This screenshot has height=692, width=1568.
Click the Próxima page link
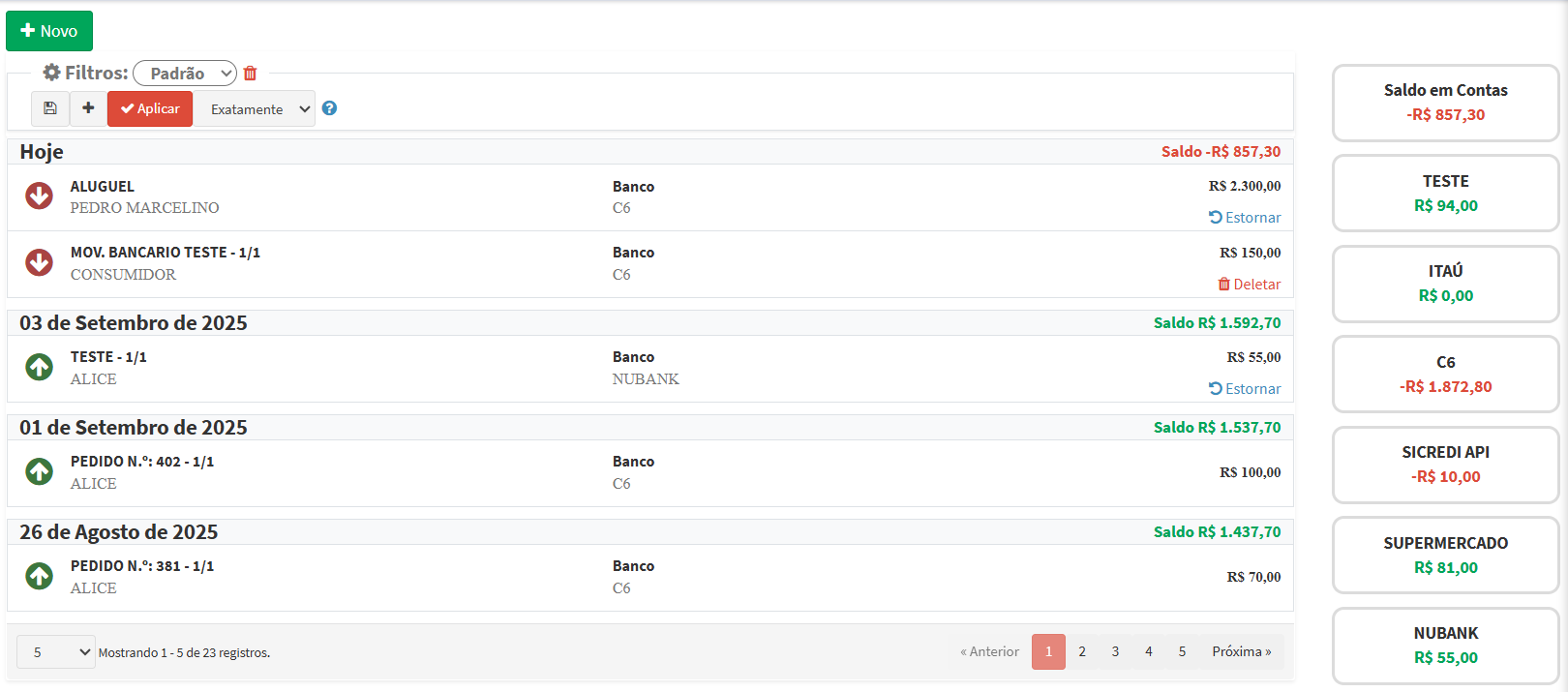pos(1241,652)
